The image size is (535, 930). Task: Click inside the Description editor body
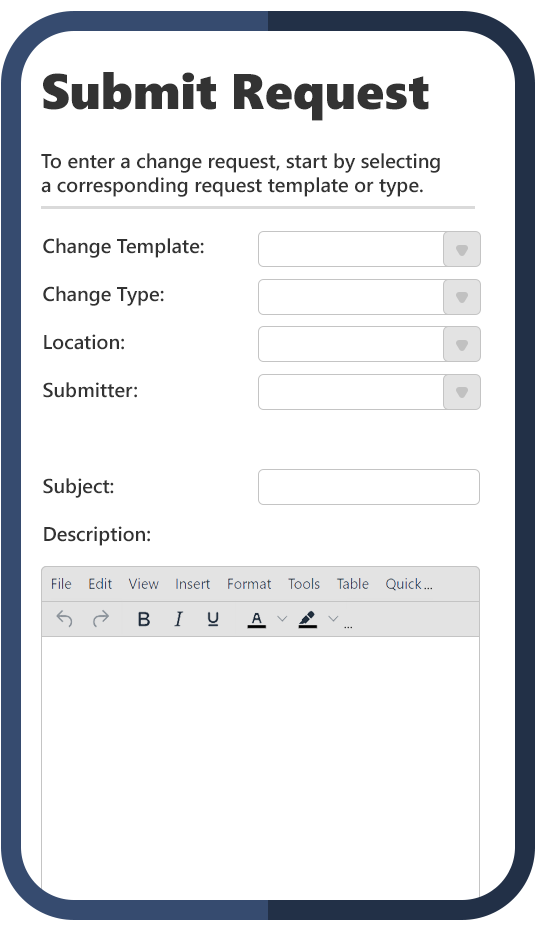click(260, 765)
